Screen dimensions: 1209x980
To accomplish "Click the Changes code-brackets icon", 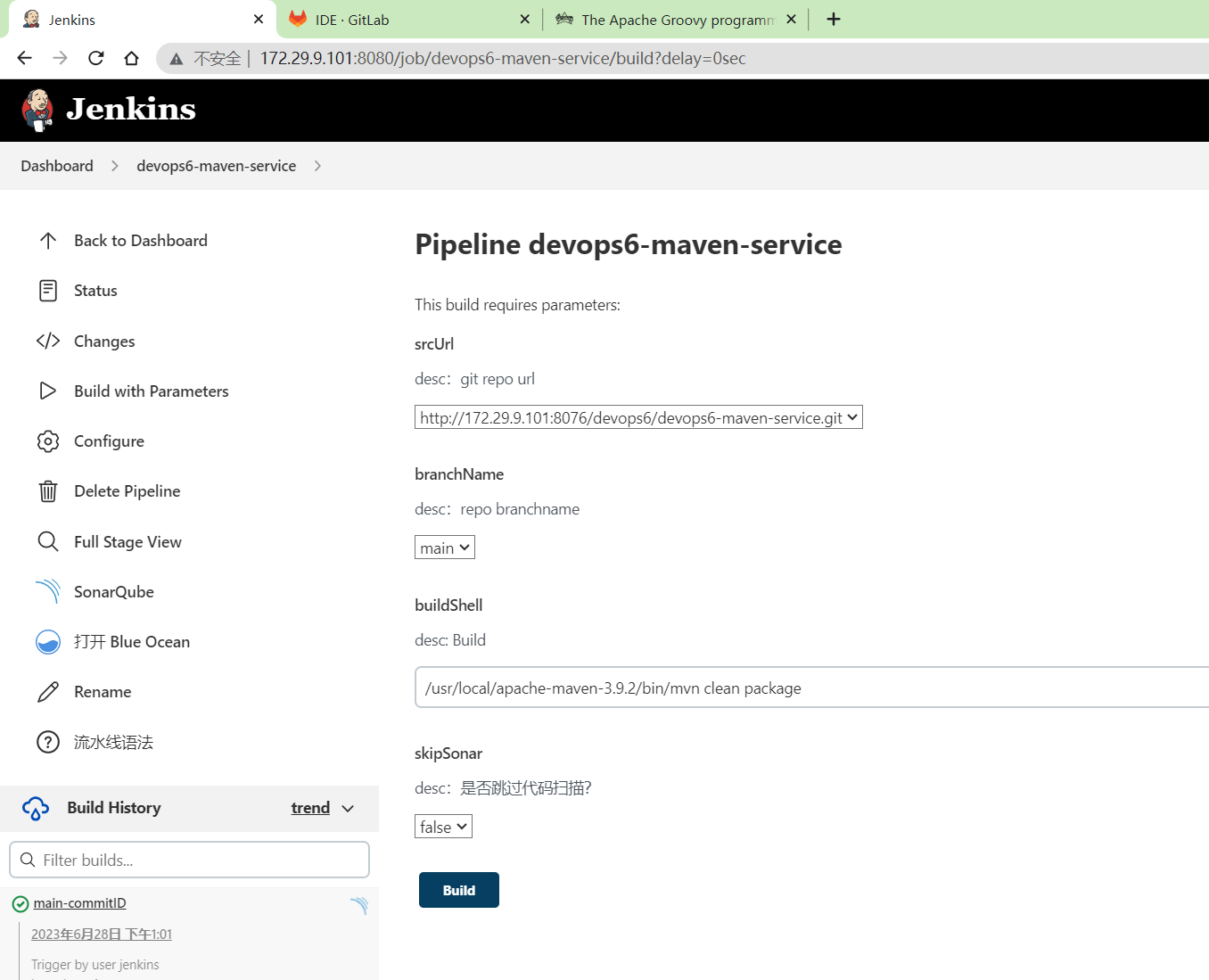I will pos(48,341).
